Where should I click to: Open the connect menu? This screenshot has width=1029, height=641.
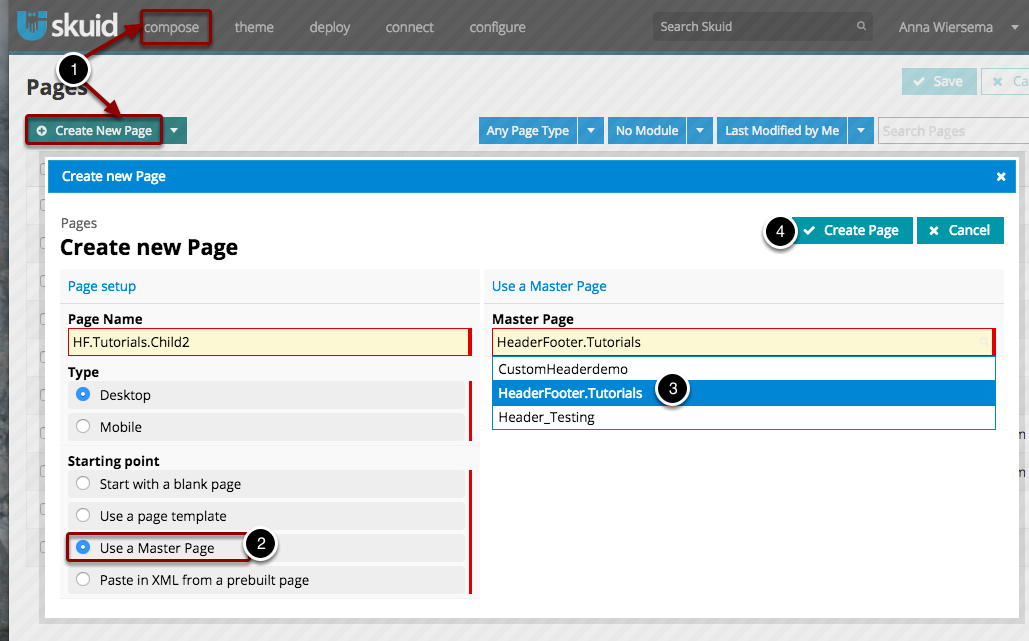click(x=410, y=28)
